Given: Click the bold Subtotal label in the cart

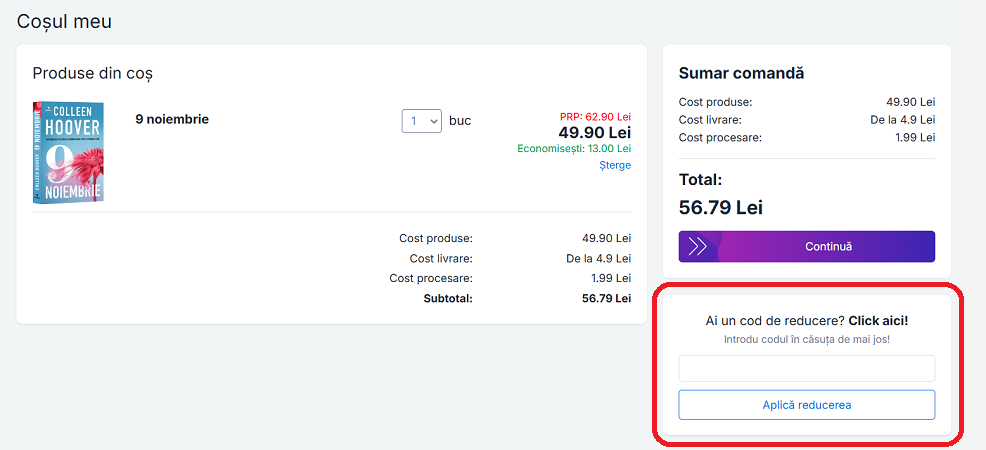Looking at the screenshot, I should click(x=447, y=298).
